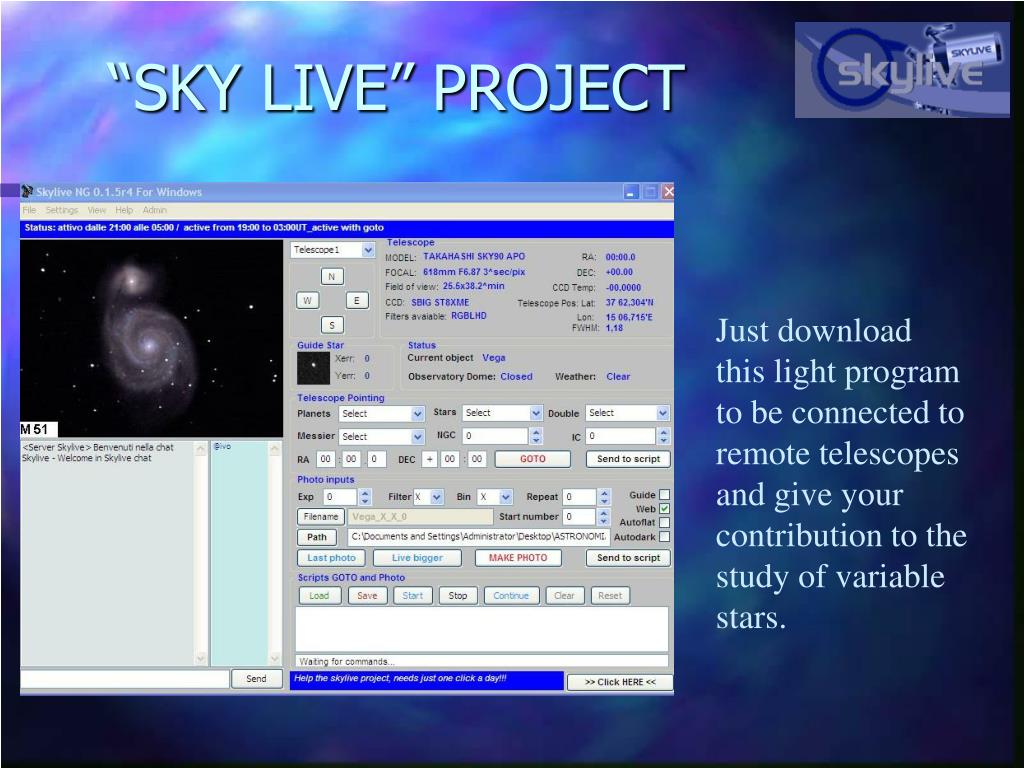Image resolution: width=1024 pixels, height=768 pixels.
Task: Click the NGC number stepper
Action: pyautogui.click(x=536, y=436)
